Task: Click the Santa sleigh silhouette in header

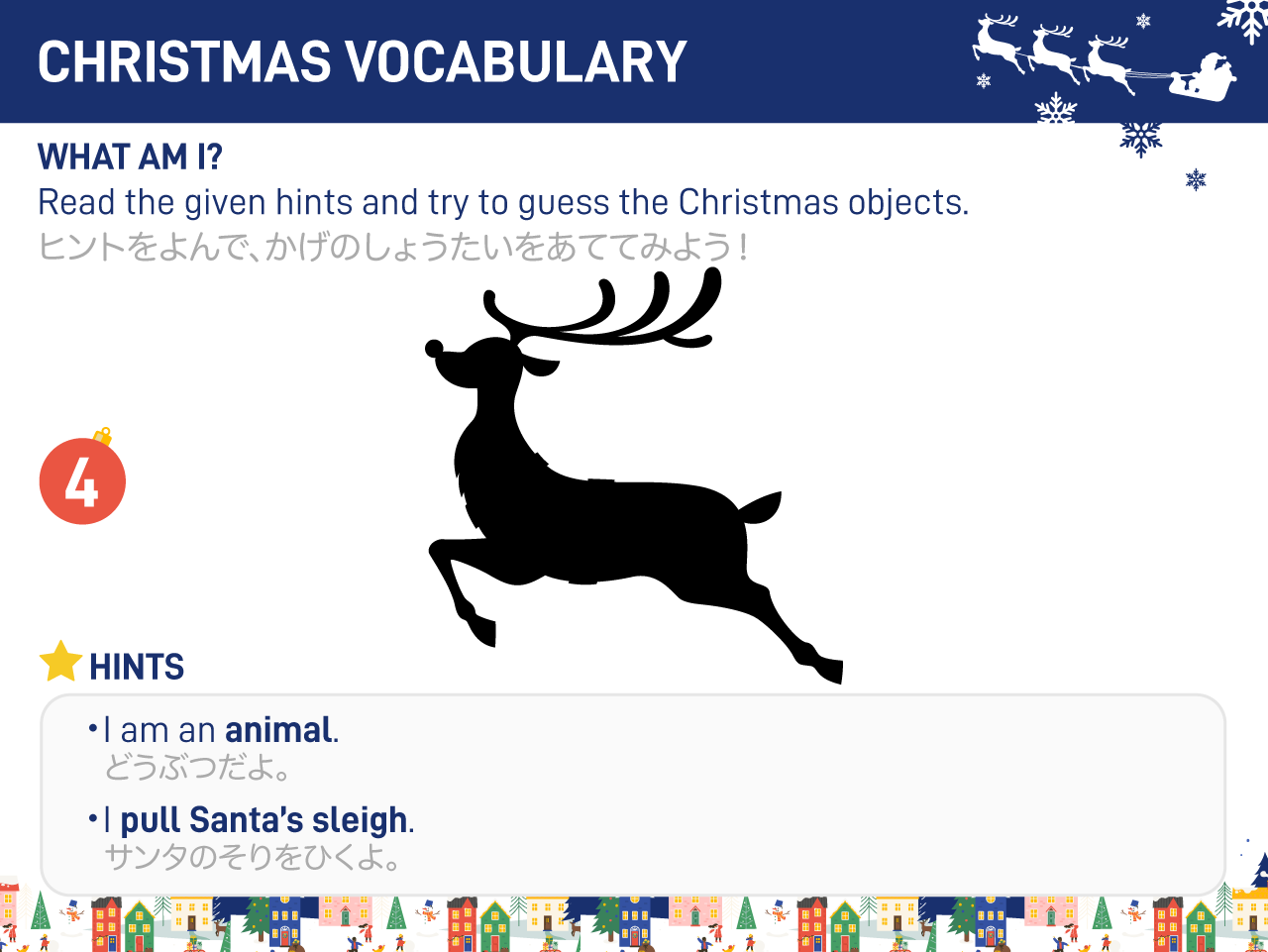Action: tap(1202, 77)
